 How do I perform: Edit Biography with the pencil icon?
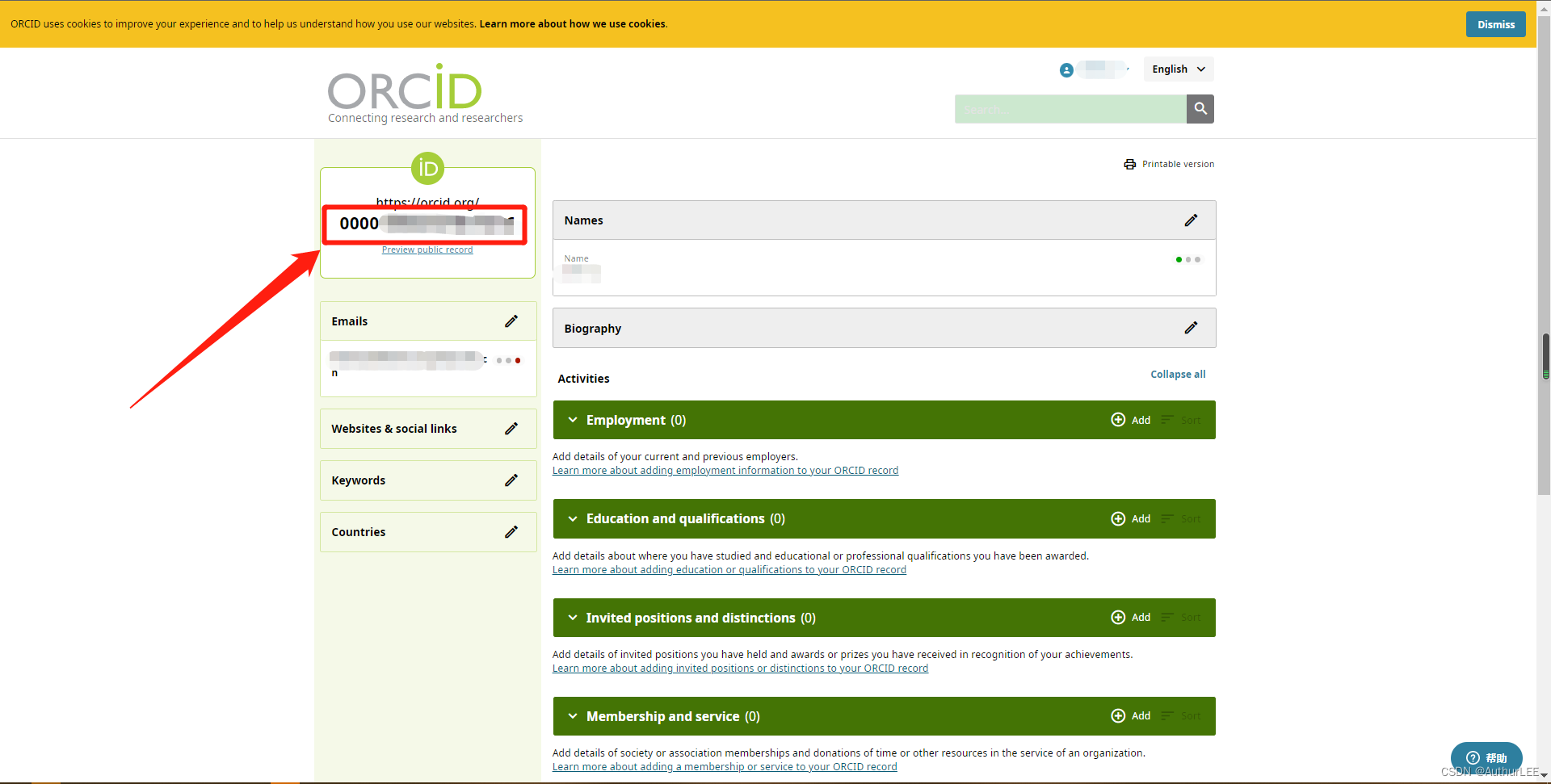pos(1191,328)
